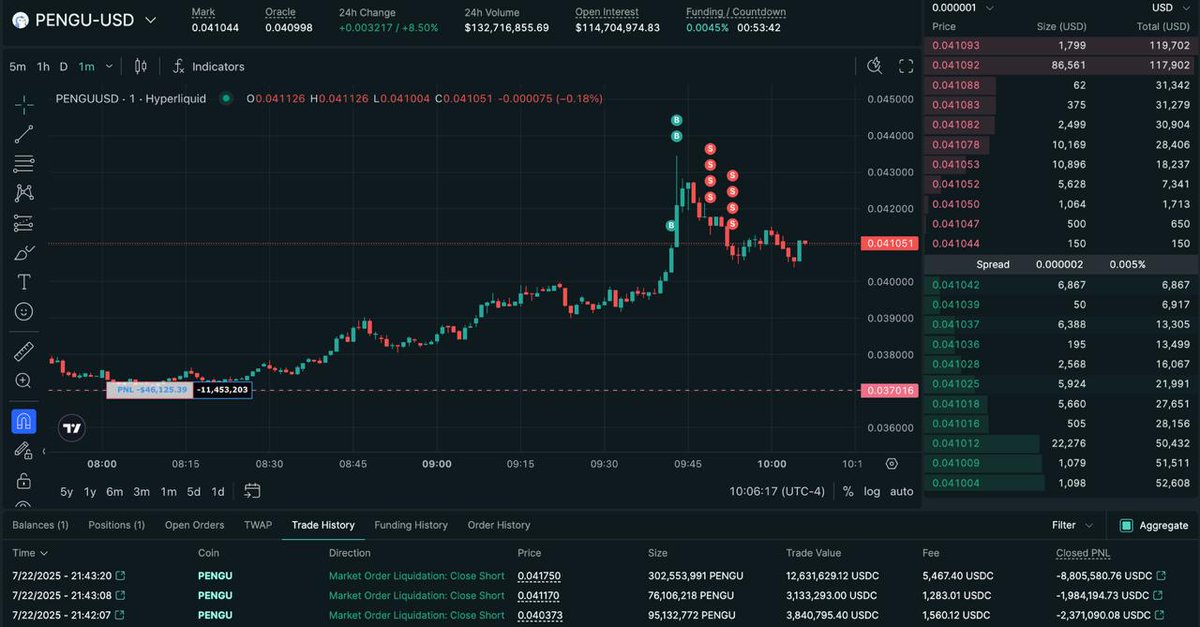Toggle percent scale on price axis
Viewport: 1200px width, 627px height.
click(x=848, y=491)
